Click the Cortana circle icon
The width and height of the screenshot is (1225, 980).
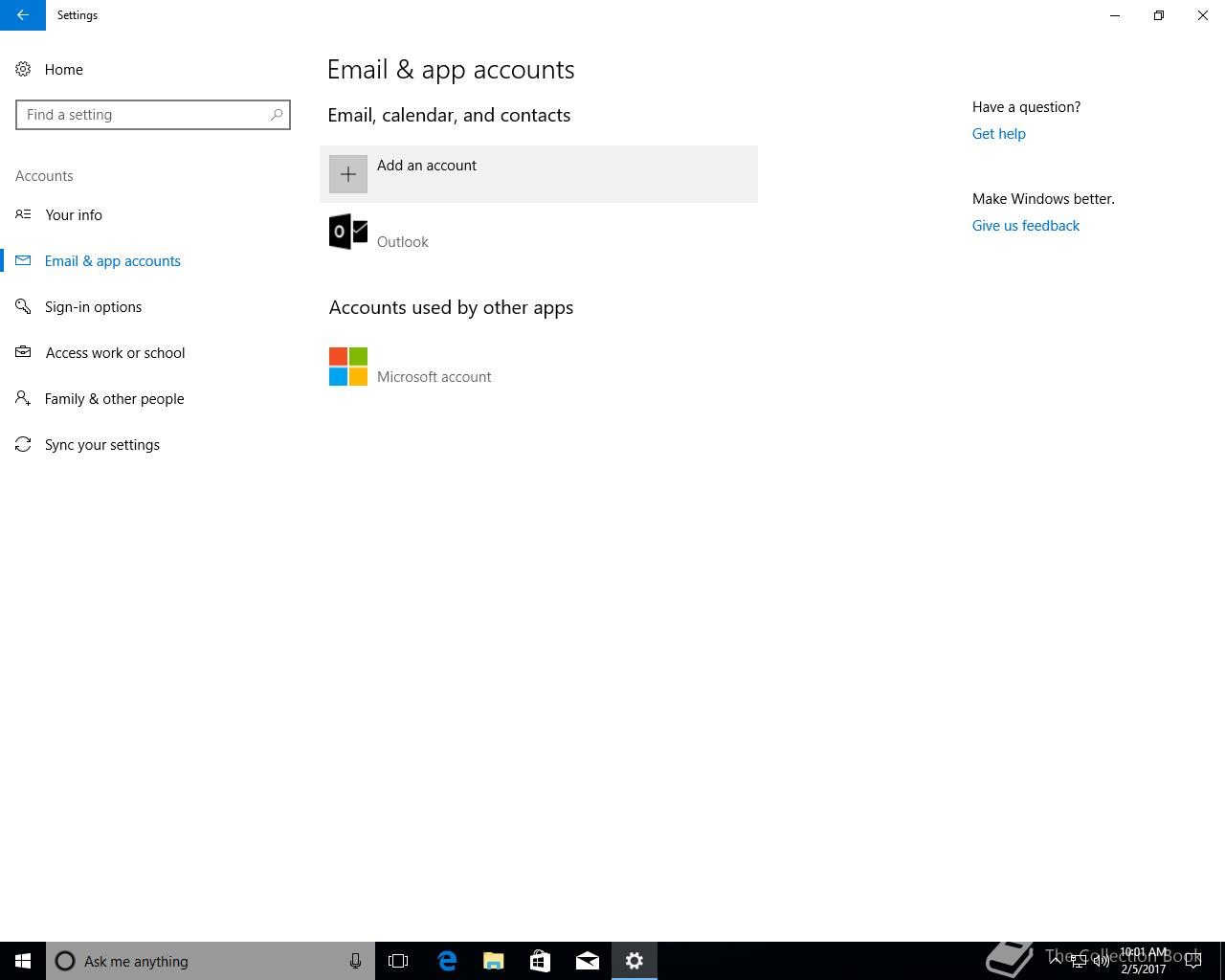(65, 961)
